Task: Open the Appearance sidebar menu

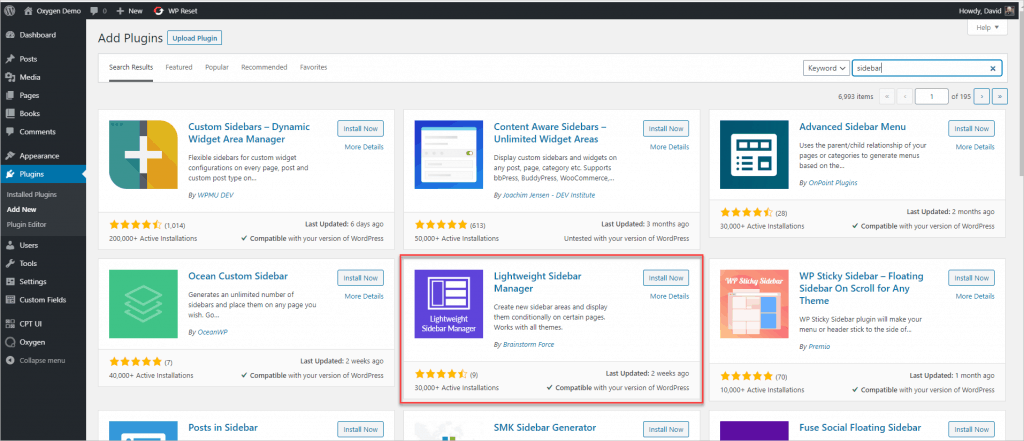Action: pos(40,156)
